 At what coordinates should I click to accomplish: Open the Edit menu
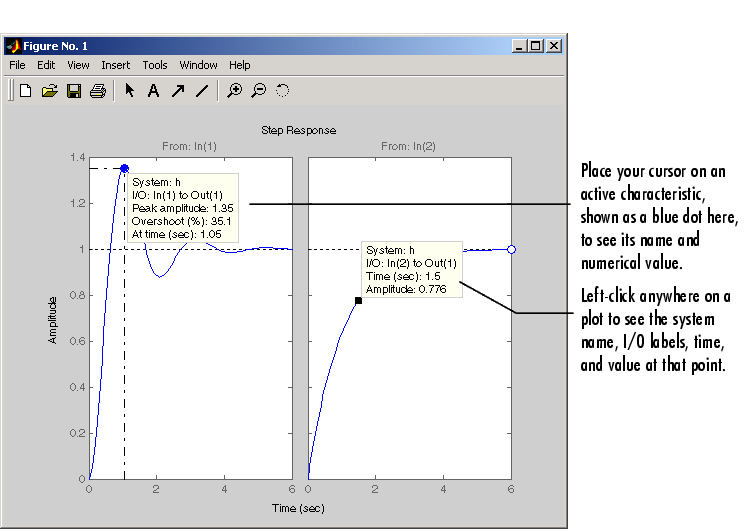click(46, 65)
